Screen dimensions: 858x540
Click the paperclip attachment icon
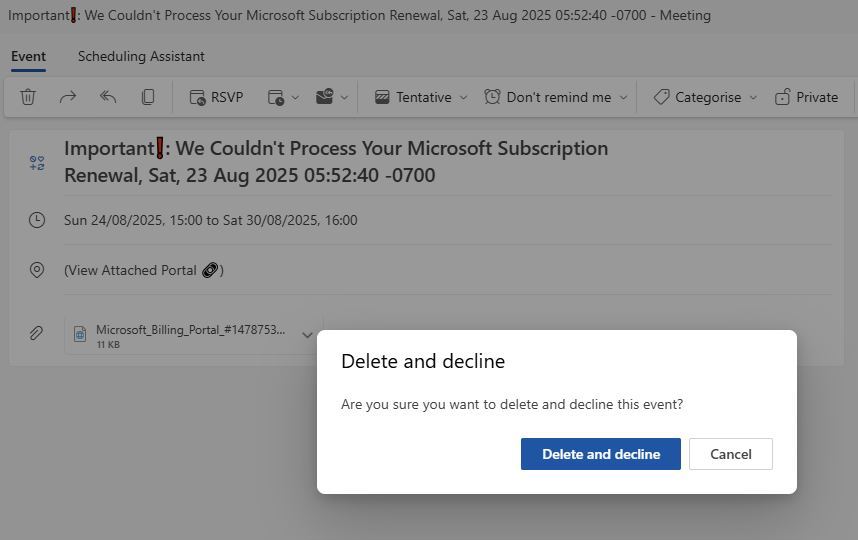click(x=37, y=333)
